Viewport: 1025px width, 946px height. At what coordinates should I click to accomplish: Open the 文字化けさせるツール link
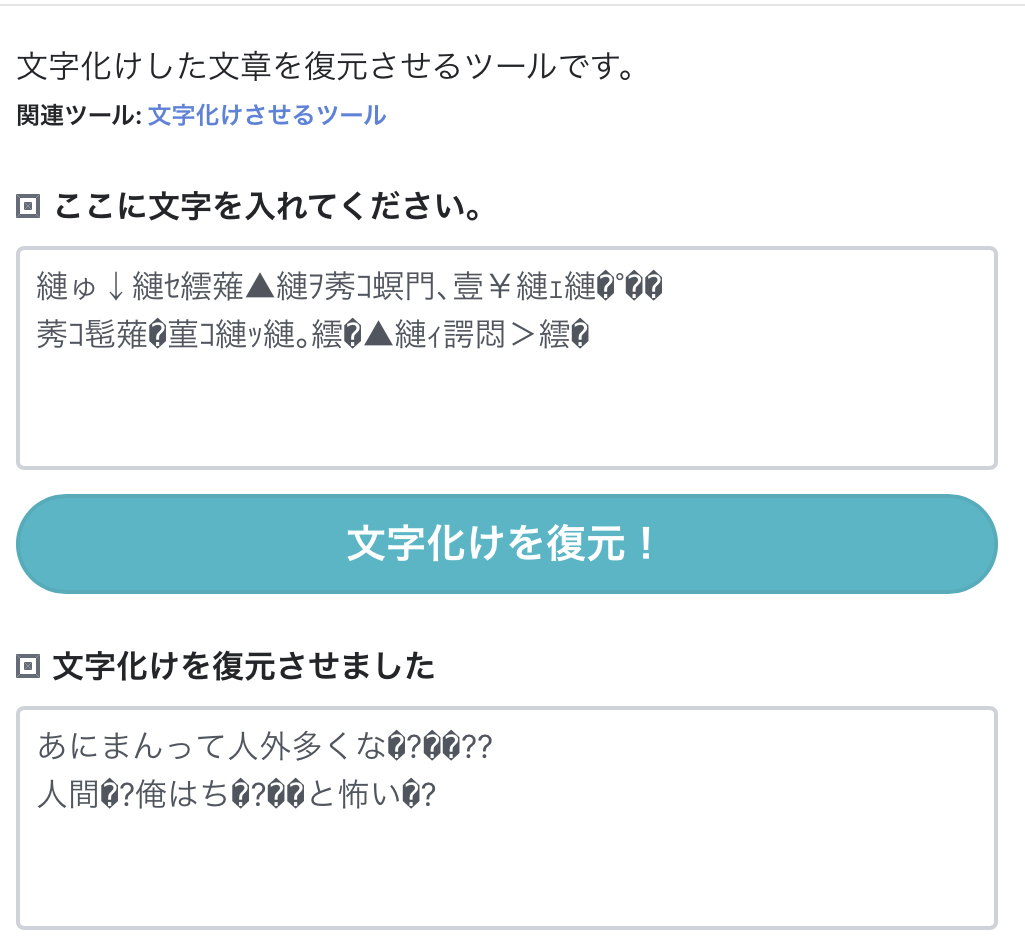267,115
